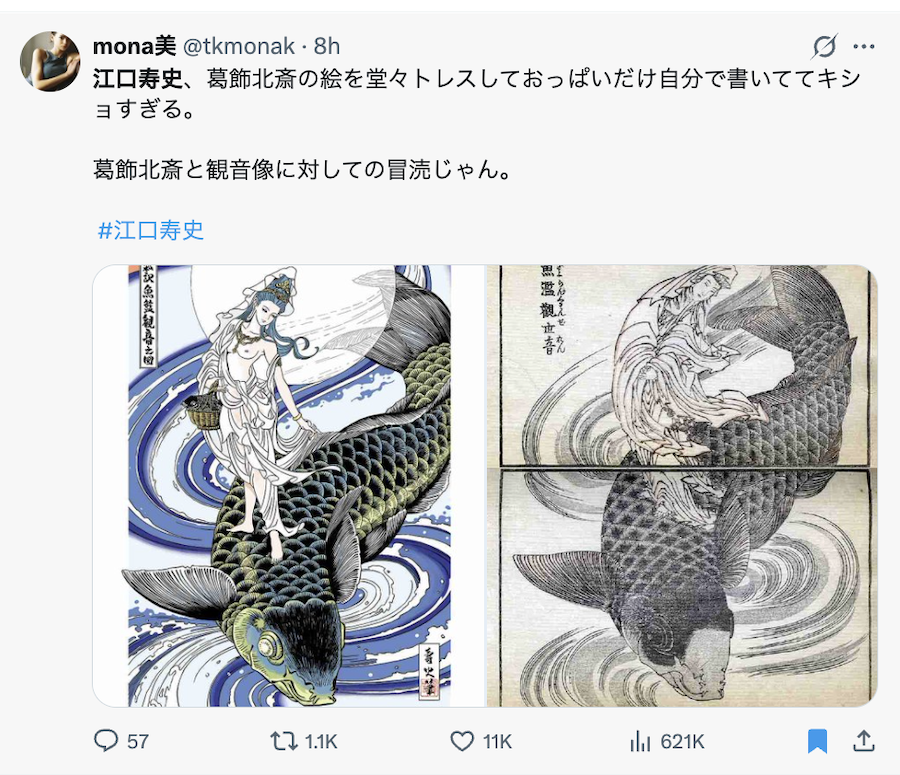This screenshot has width=900, height=775.
Task: Toggle the blue bookmark icon
Action: [x=817, y=741]
